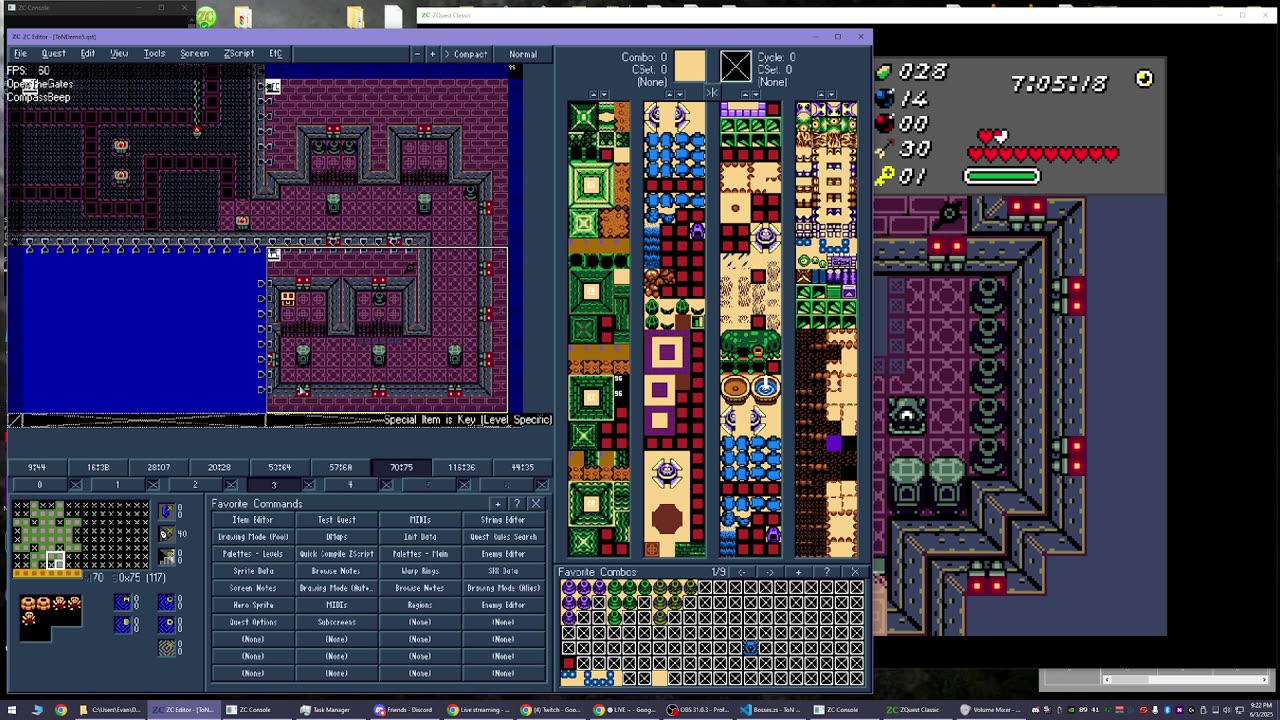Click the stairs warp icon

point(167,558)
